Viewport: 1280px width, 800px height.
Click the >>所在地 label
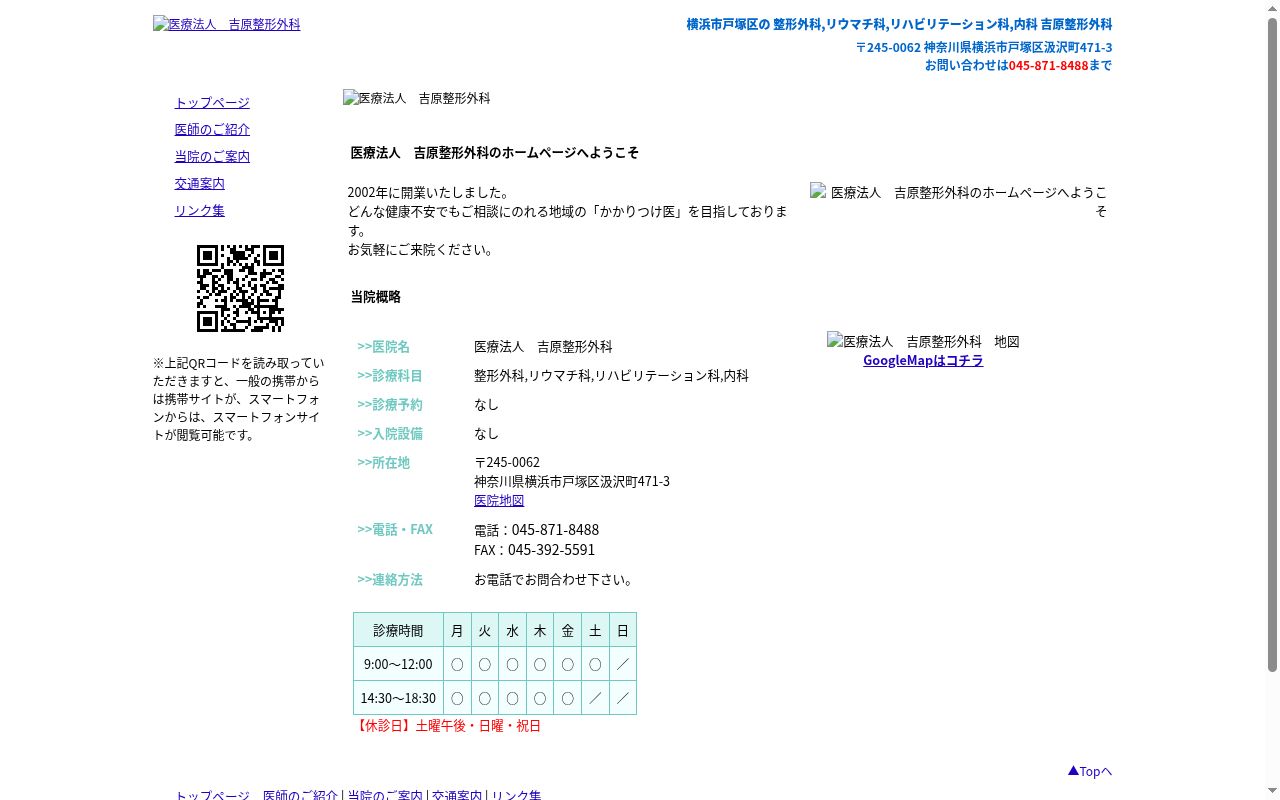[x=384, y=462]
